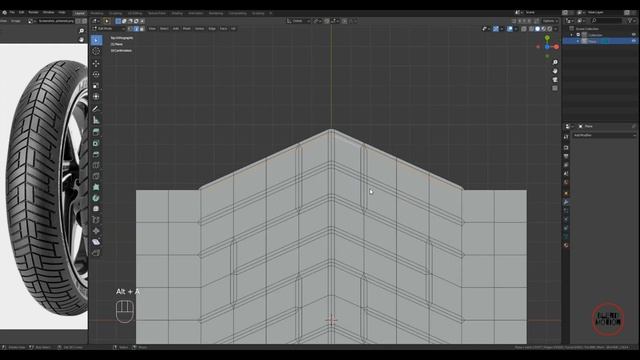Viewport: 640px width, 360px height.
Task: Activate the Spin tool
Action: 96,198
